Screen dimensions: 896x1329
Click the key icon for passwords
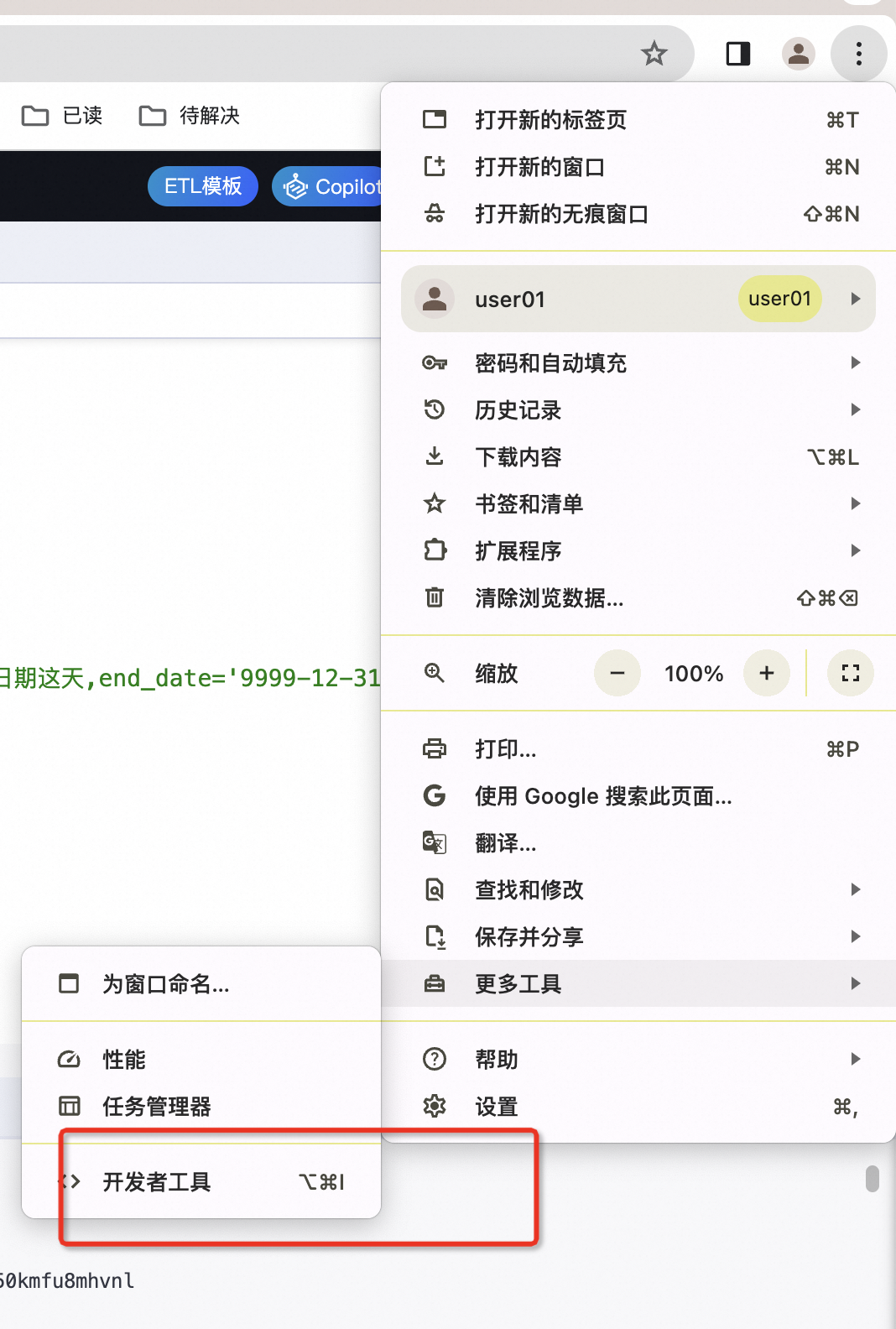[435, 362]
